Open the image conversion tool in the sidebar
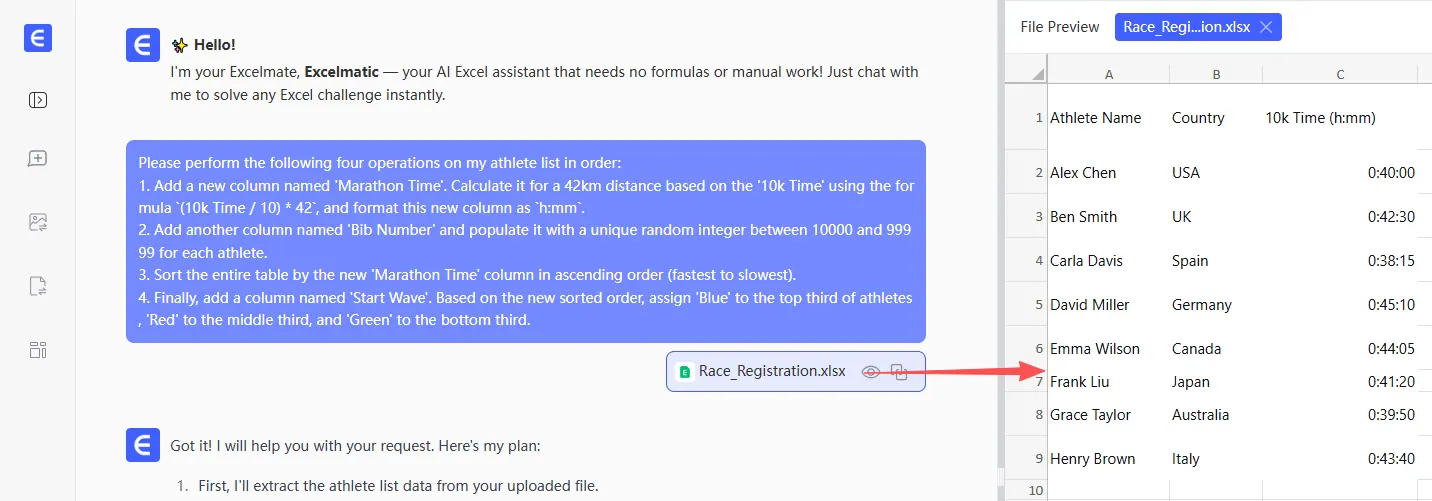Viewport: 1432px width, 501px height. coord(38,223)
